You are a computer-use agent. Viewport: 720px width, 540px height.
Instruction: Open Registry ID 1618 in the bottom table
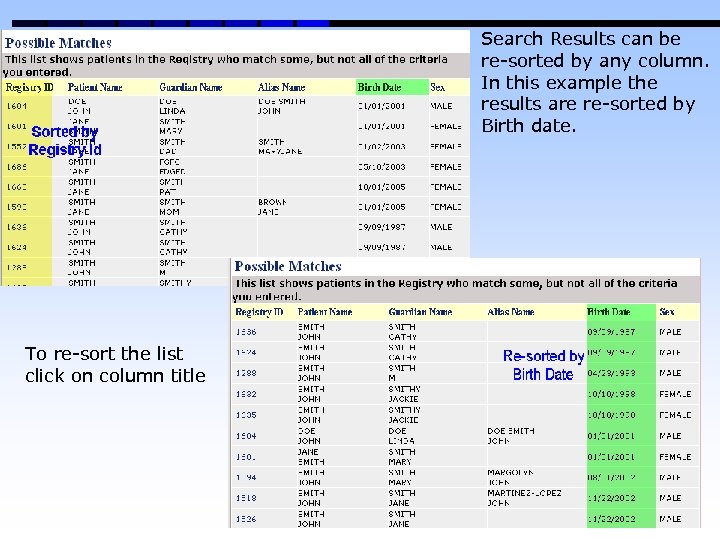(246, 498)
